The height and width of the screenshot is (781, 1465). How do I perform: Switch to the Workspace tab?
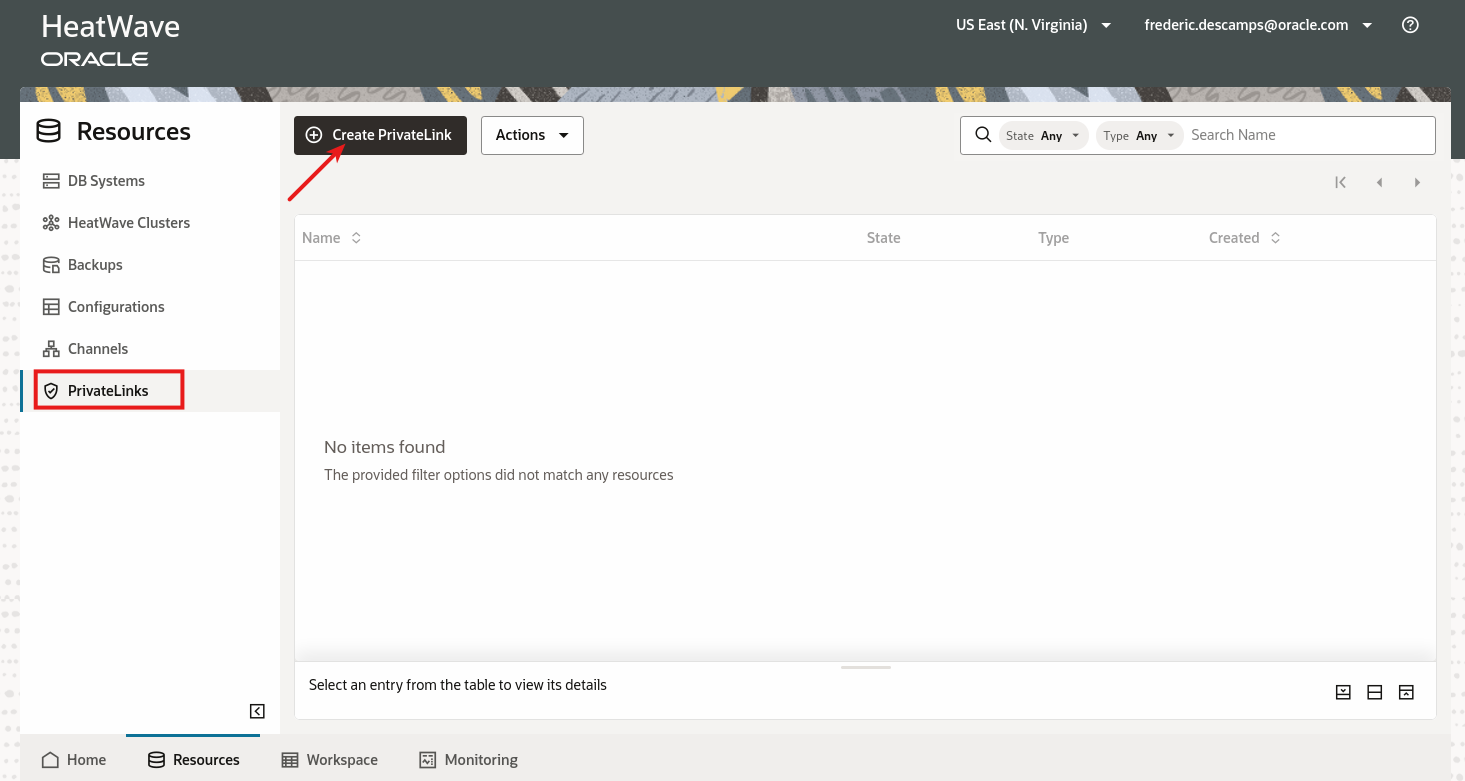pyautogui.click(x=330, y=760)
